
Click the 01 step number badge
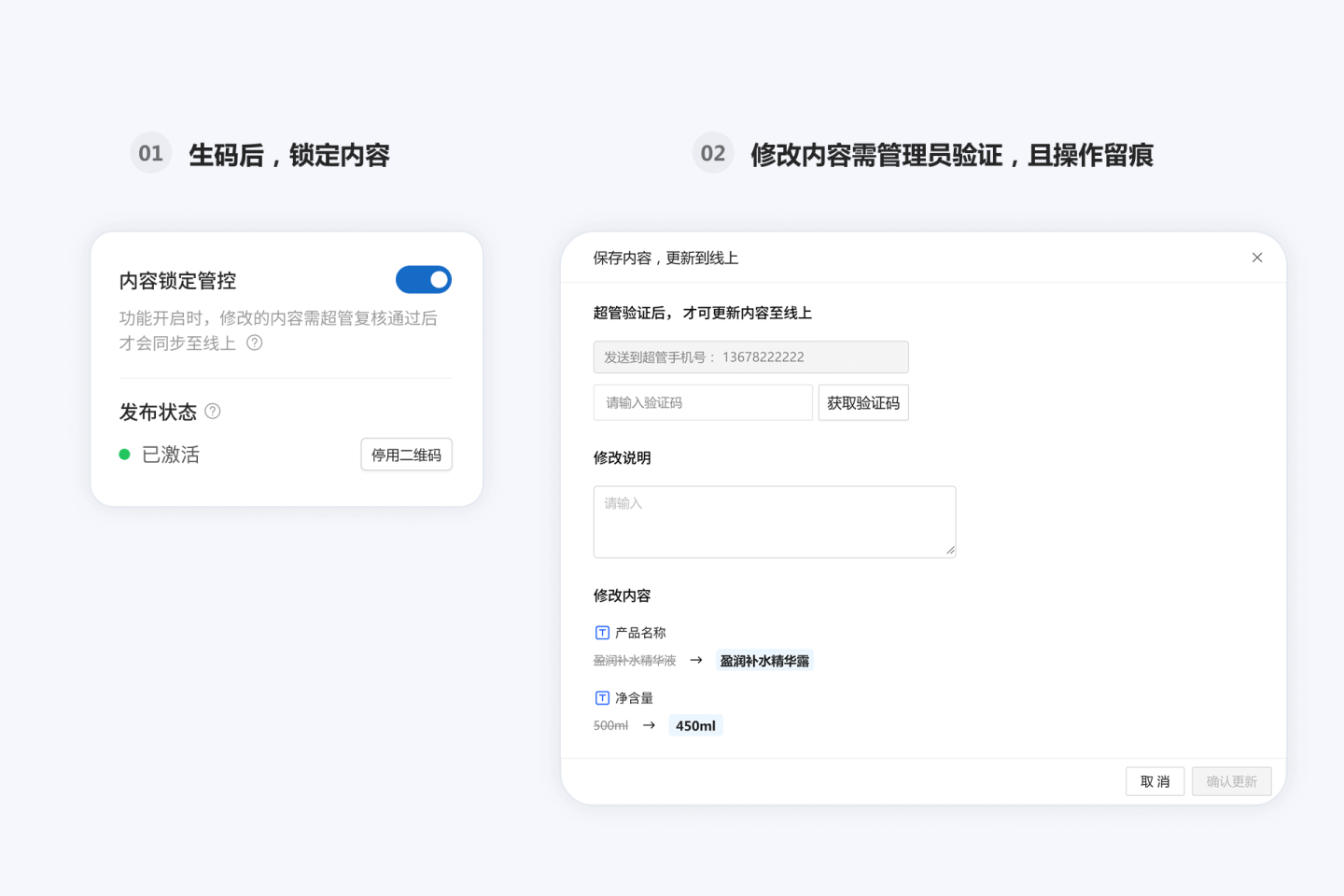coord(150,153)
